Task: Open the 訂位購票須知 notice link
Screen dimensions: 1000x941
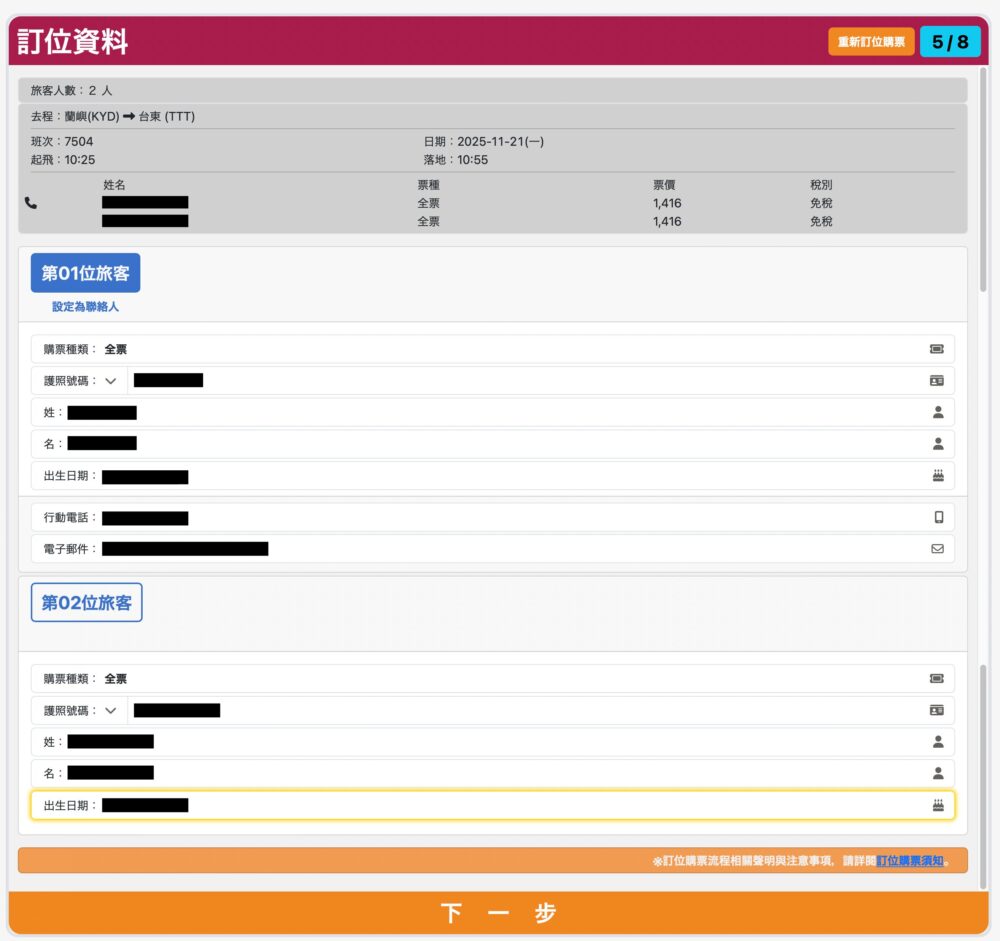Action: 910,860
